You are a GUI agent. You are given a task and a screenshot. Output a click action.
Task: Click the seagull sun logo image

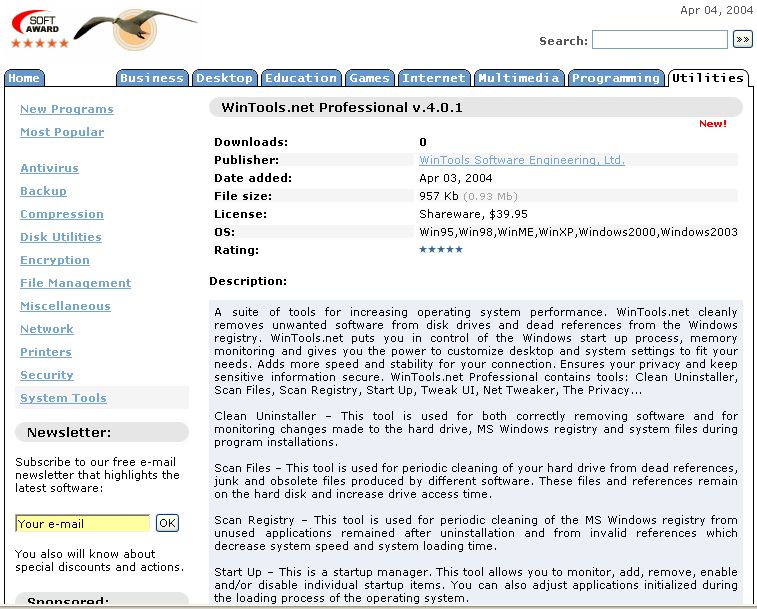click(135, 29)
